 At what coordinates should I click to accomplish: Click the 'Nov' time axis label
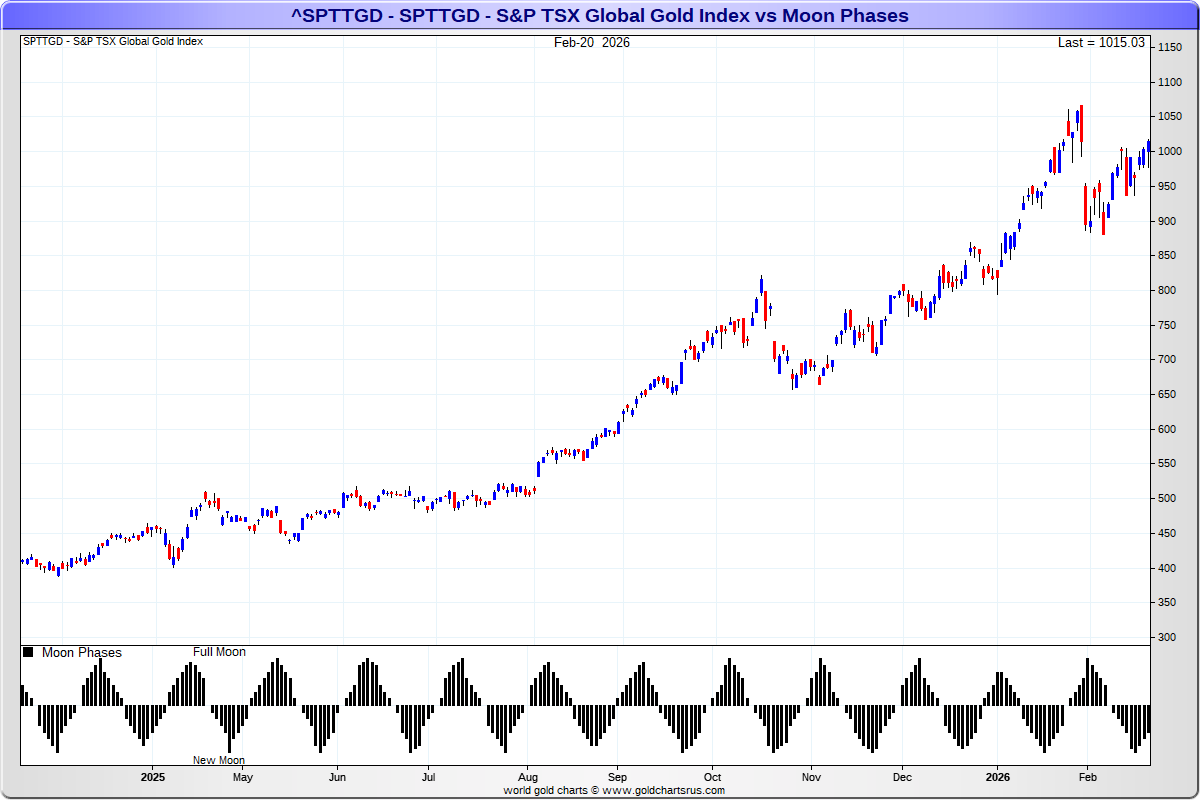[811, 777]
